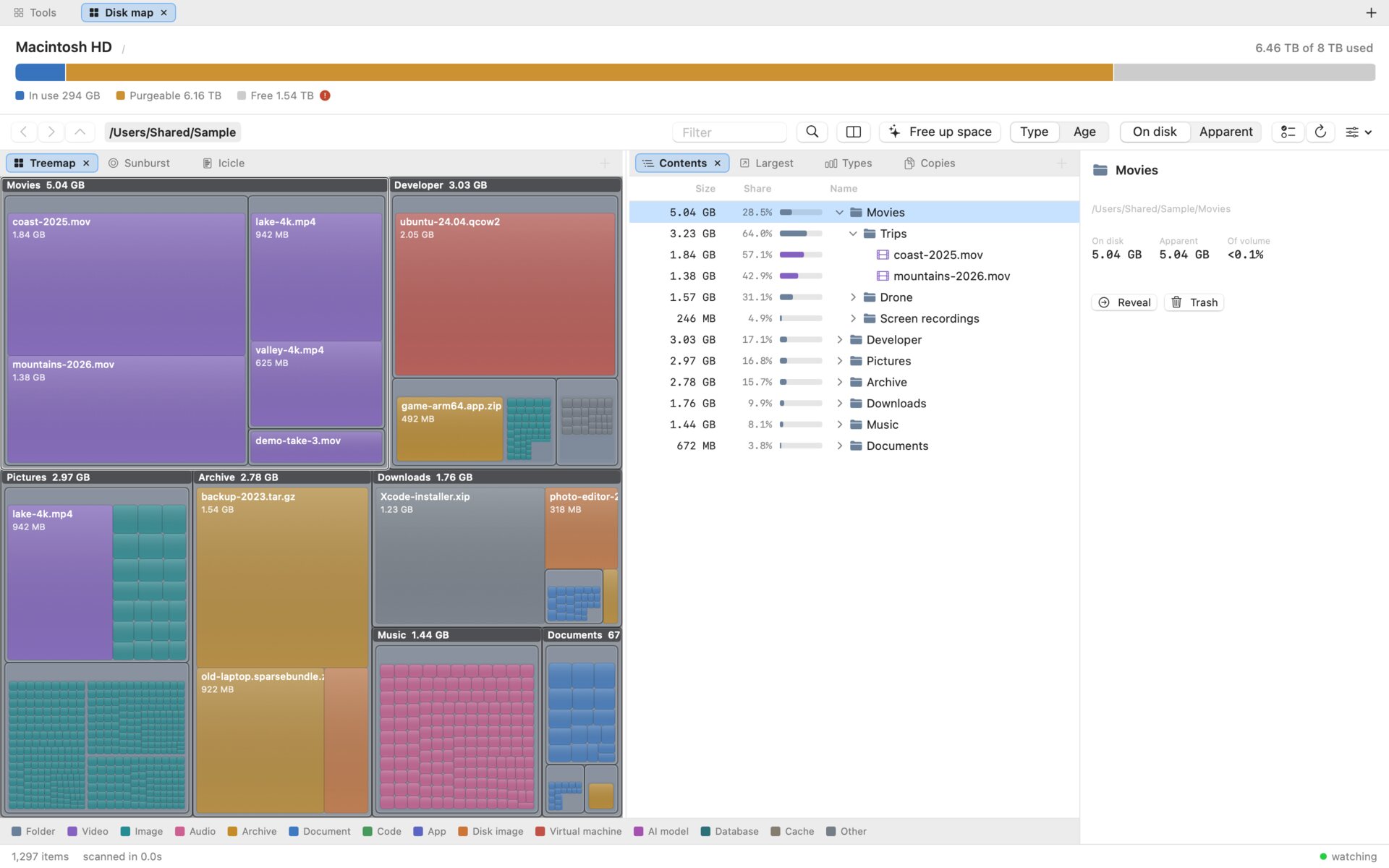Viewport: 1389px width, 868px height.
Task: Click the Audio legend color swatch
Action: coord(179,831)
